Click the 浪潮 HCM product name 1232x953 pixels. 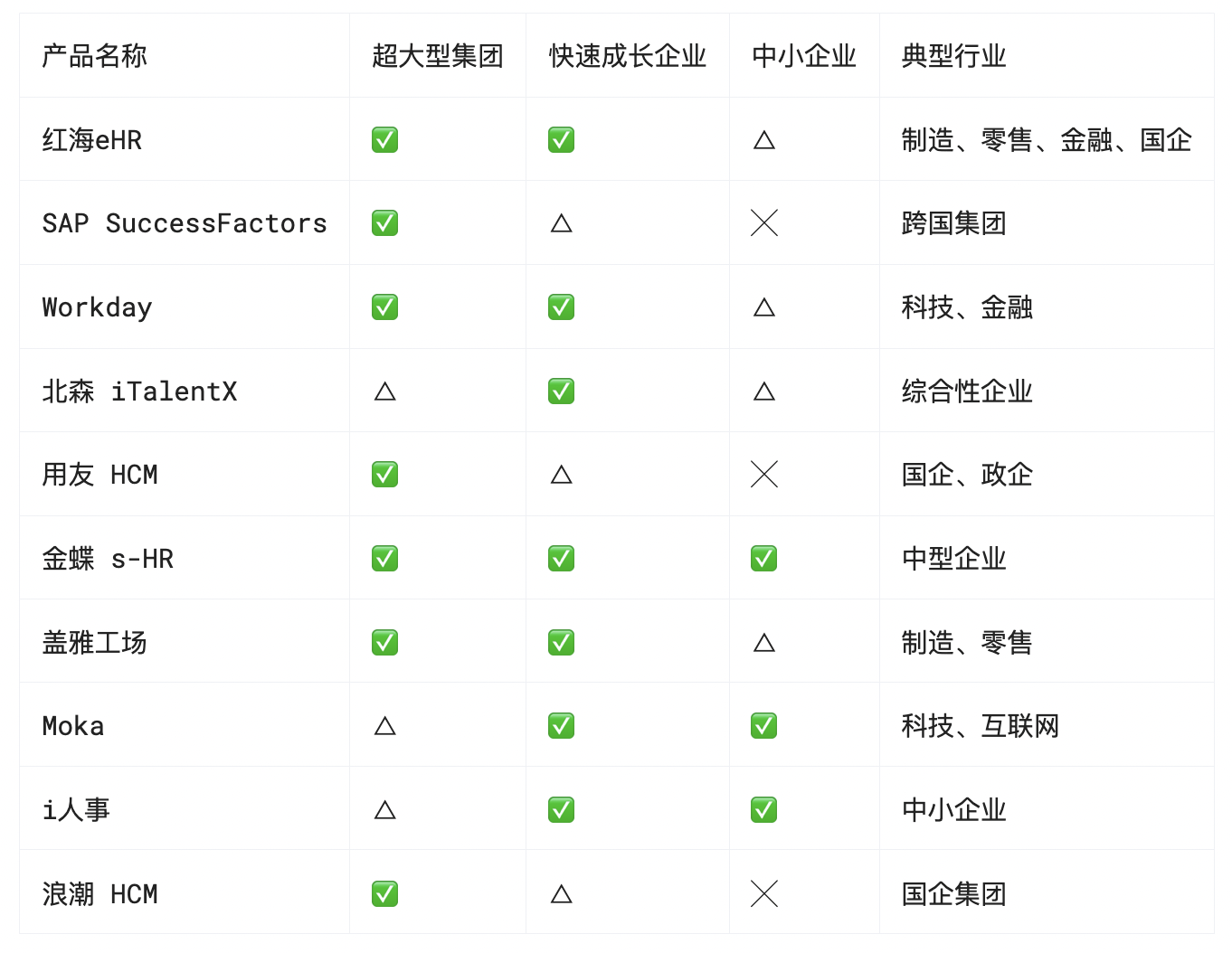[100, 894]
